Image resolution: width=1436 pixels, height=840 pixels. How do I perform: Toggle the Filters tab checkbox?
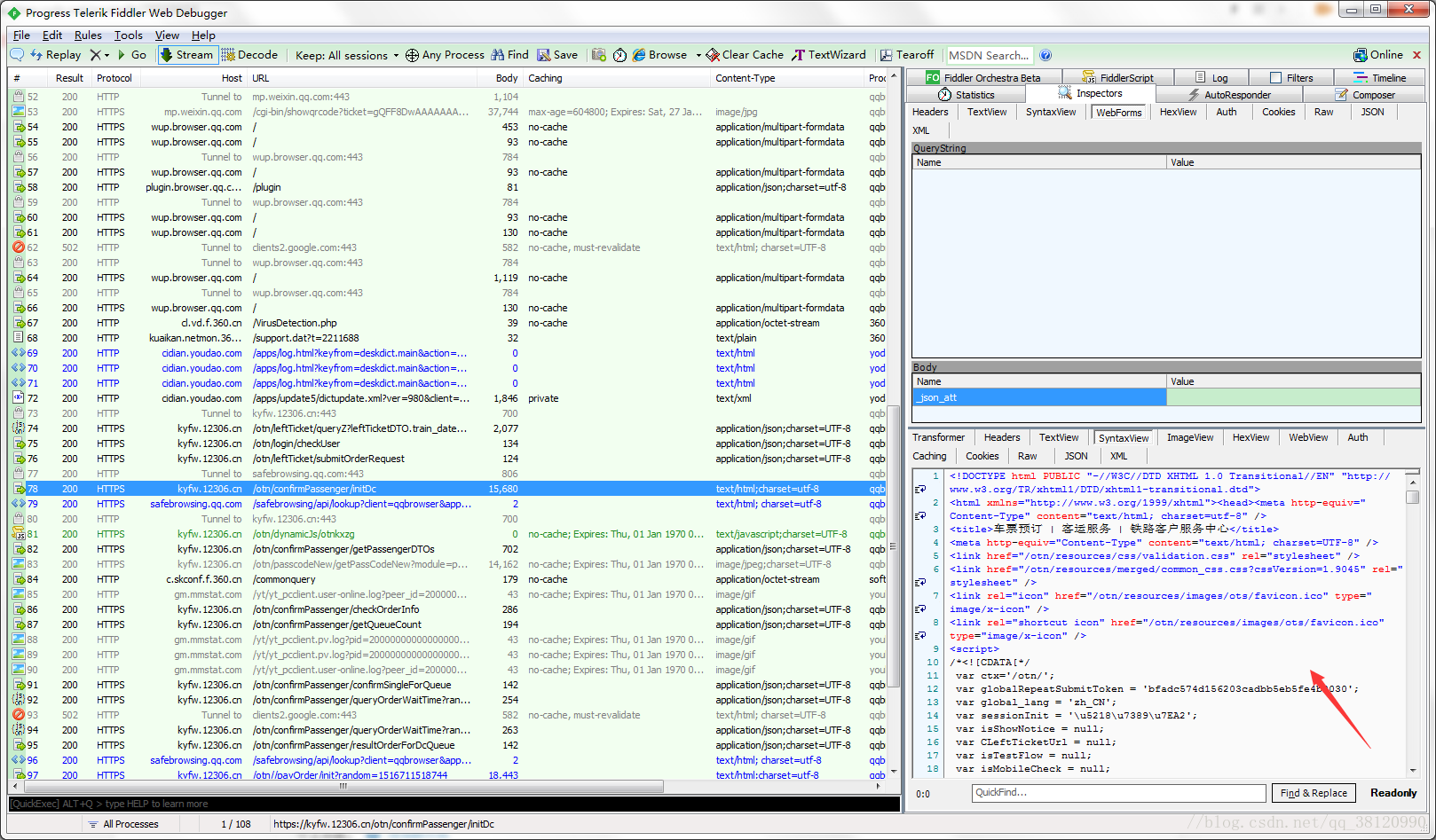pos(1276,78)
